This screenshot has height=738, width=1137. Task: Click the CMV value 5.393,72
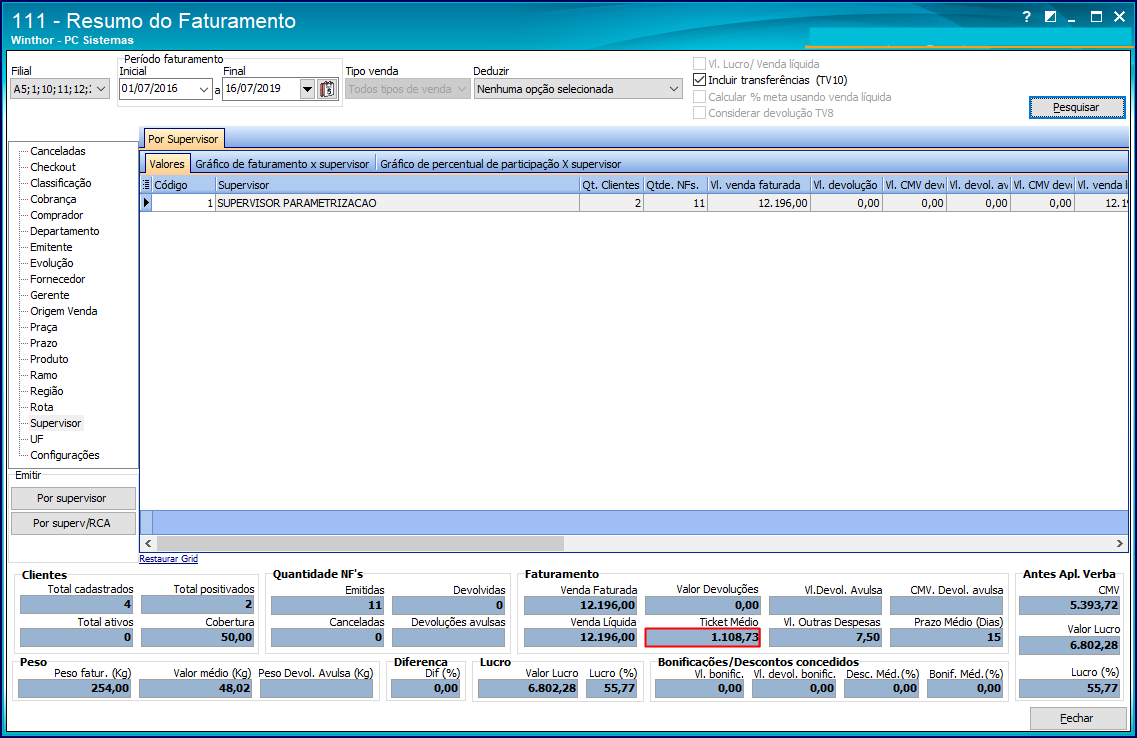pyautogui.click(x=1069, y=605)
